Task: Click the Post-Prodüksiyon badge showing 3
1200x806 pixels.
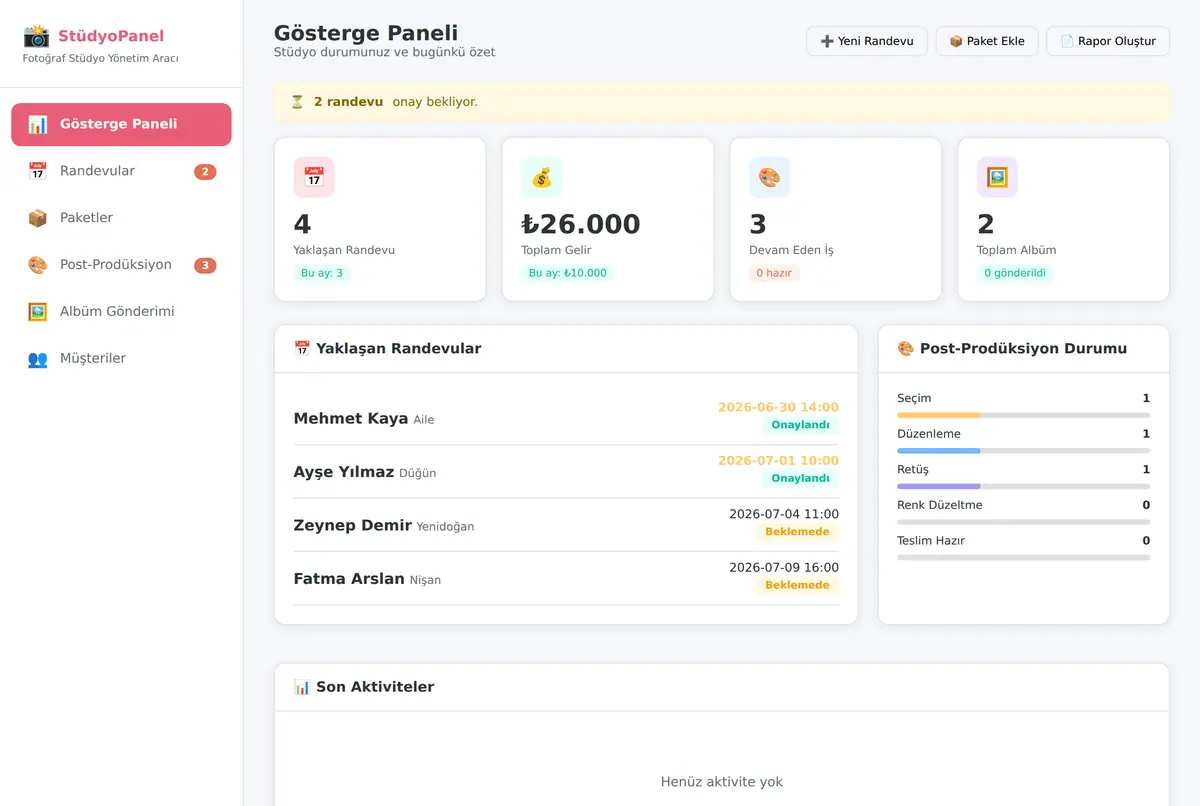Action: pyautogui.click(x=205, y=266)
